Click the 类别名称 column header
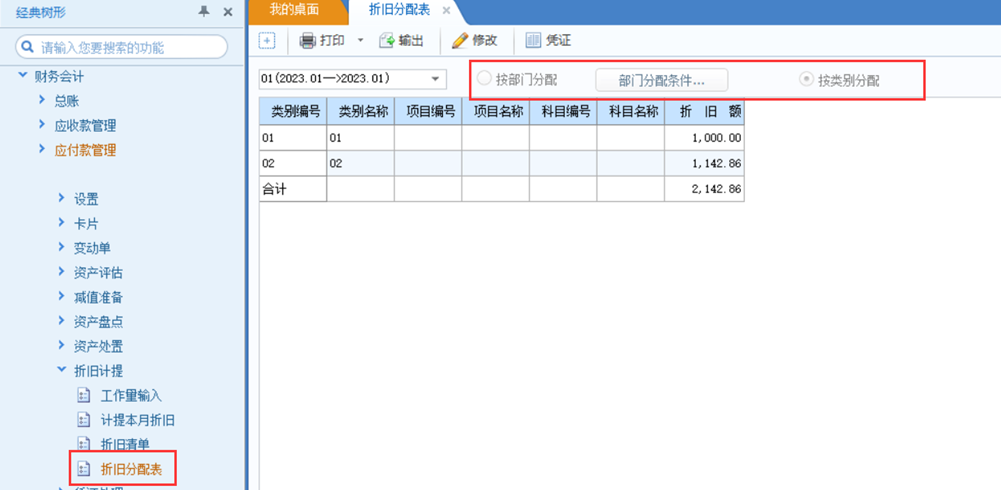The height and width of the screenshot is (490, 1001). click(x=361, y=112)
